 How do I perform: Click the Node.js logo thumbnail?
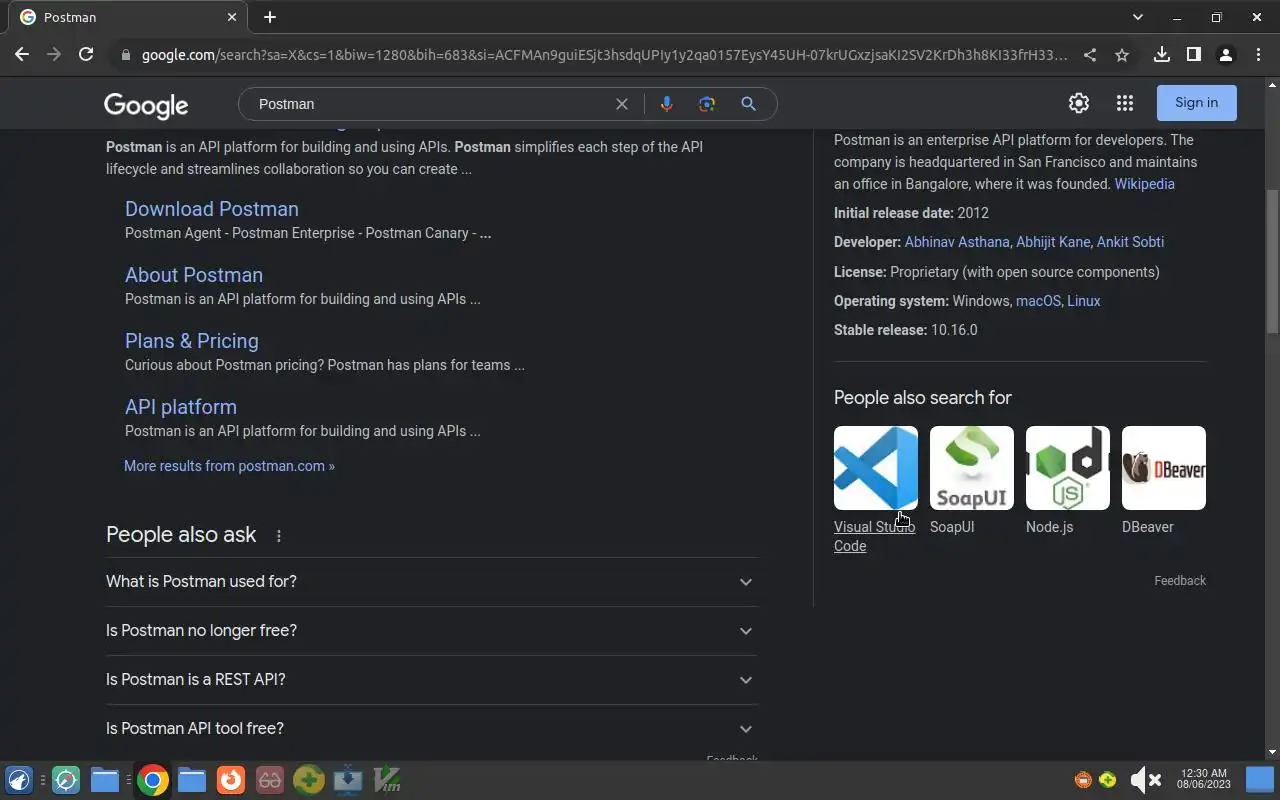(x=1068, y=468)
